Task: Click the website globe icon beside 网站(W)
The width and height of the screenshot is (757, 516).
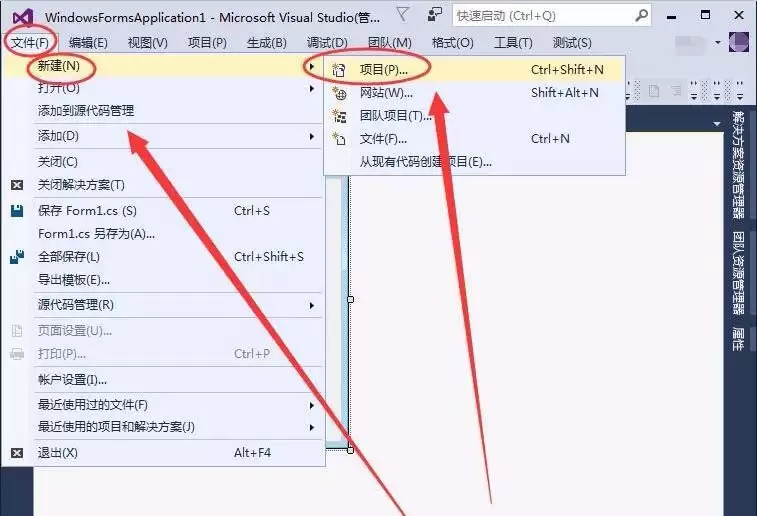Action: point(339,93)
